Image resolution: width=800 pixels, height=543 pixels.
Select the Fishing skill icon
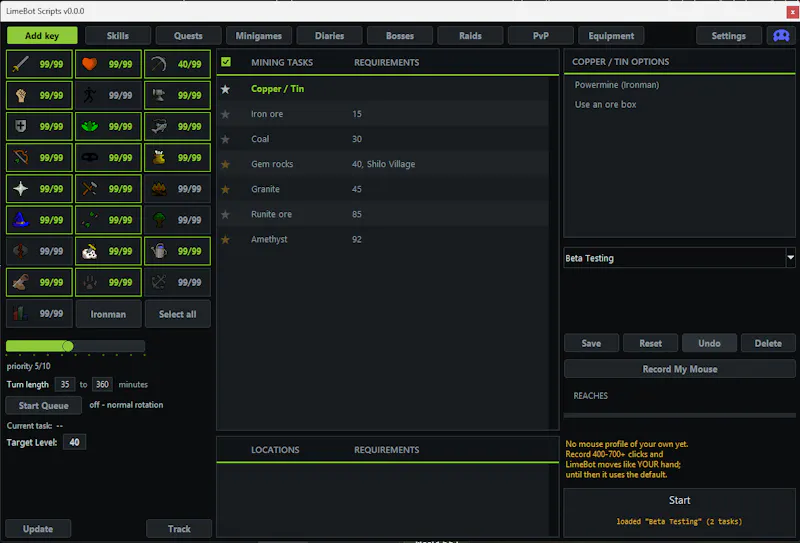pyautogui.click(x=159, y=127)
